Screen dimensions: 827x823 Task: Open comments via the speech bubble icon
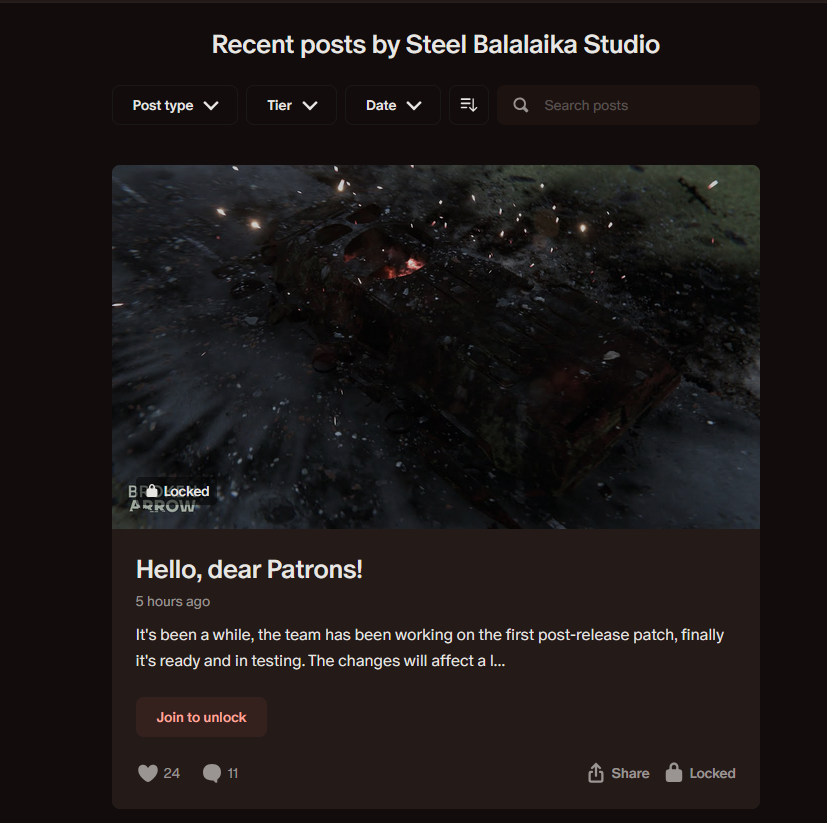211,773
